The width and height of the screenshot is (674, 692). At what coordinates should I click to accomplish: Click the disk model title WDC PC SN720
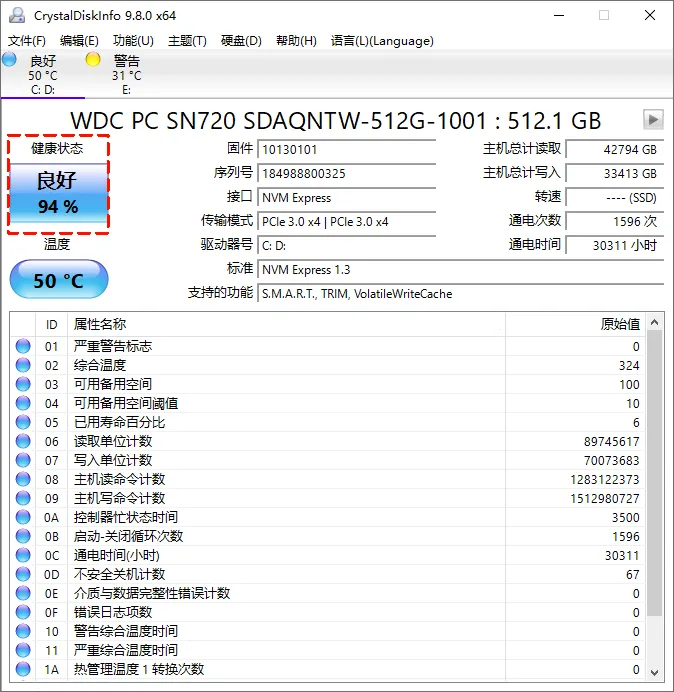click(335, 120)
